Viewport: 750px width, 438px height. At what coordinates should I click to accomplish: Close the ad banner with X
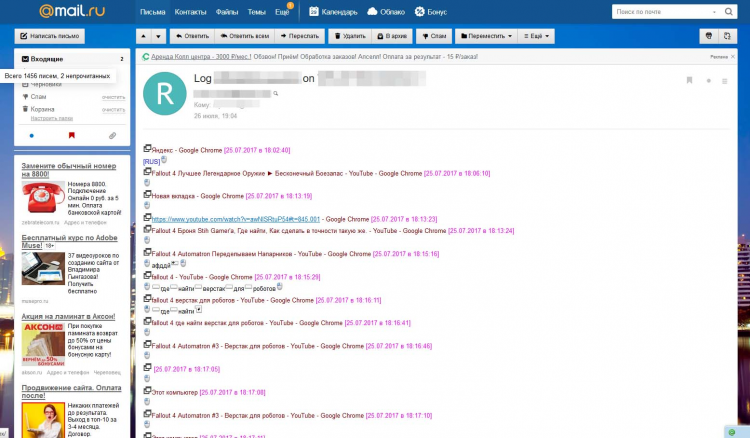pyautogui.click(x=733, y=56)
